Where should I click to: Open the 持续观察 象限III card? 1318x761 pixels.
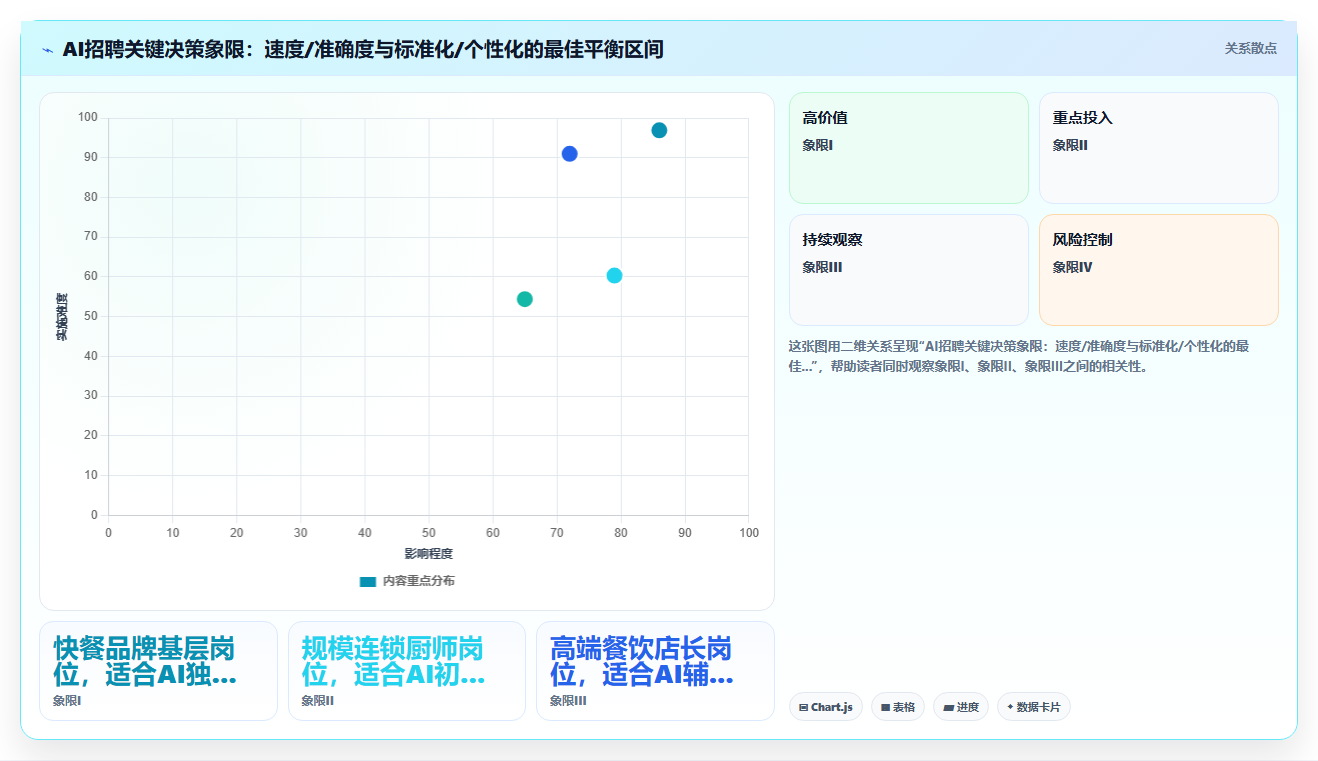point(909,270)
